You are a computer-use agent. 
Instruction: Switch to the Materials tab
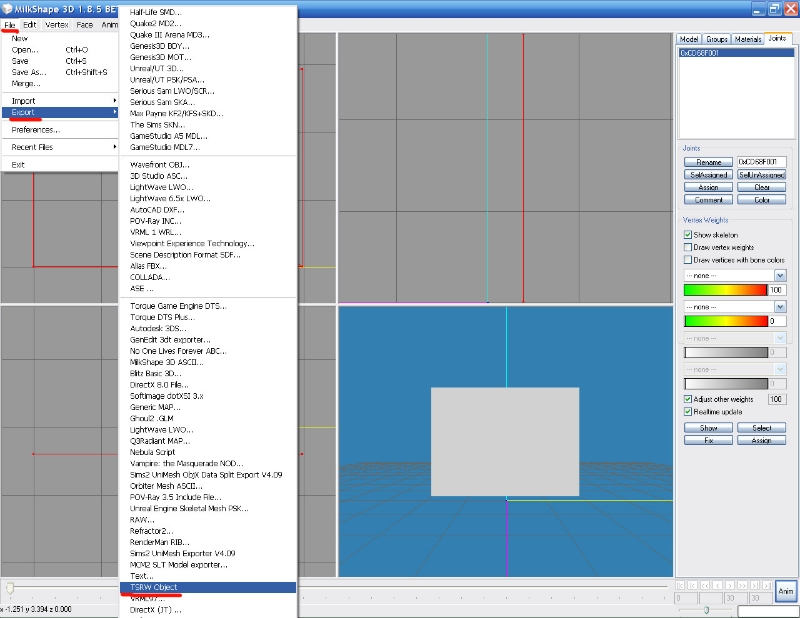(x=748, y=39)
